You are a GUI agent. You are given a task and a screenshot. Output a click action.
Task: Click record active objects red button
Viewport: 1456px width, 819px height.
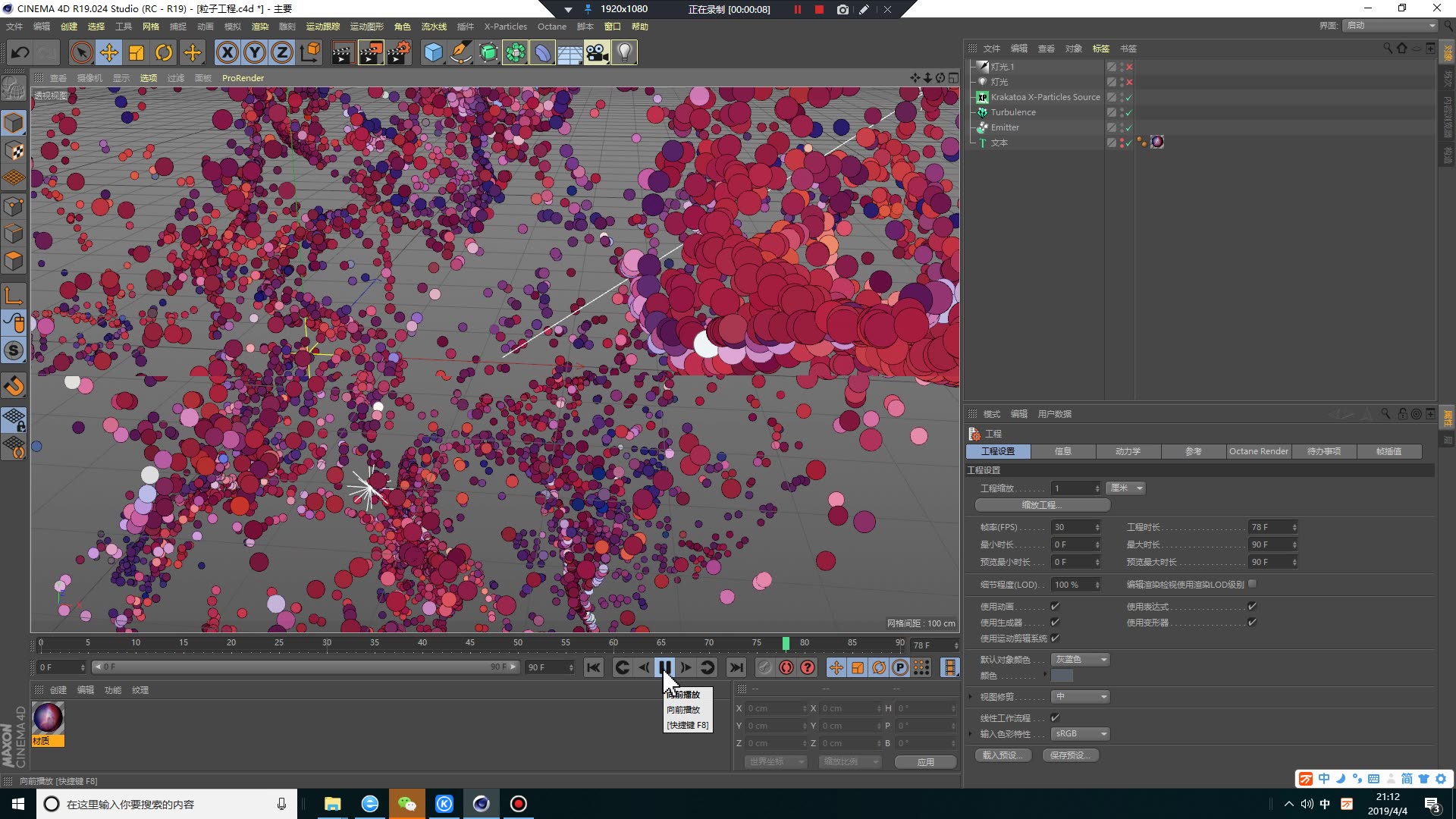786,667
